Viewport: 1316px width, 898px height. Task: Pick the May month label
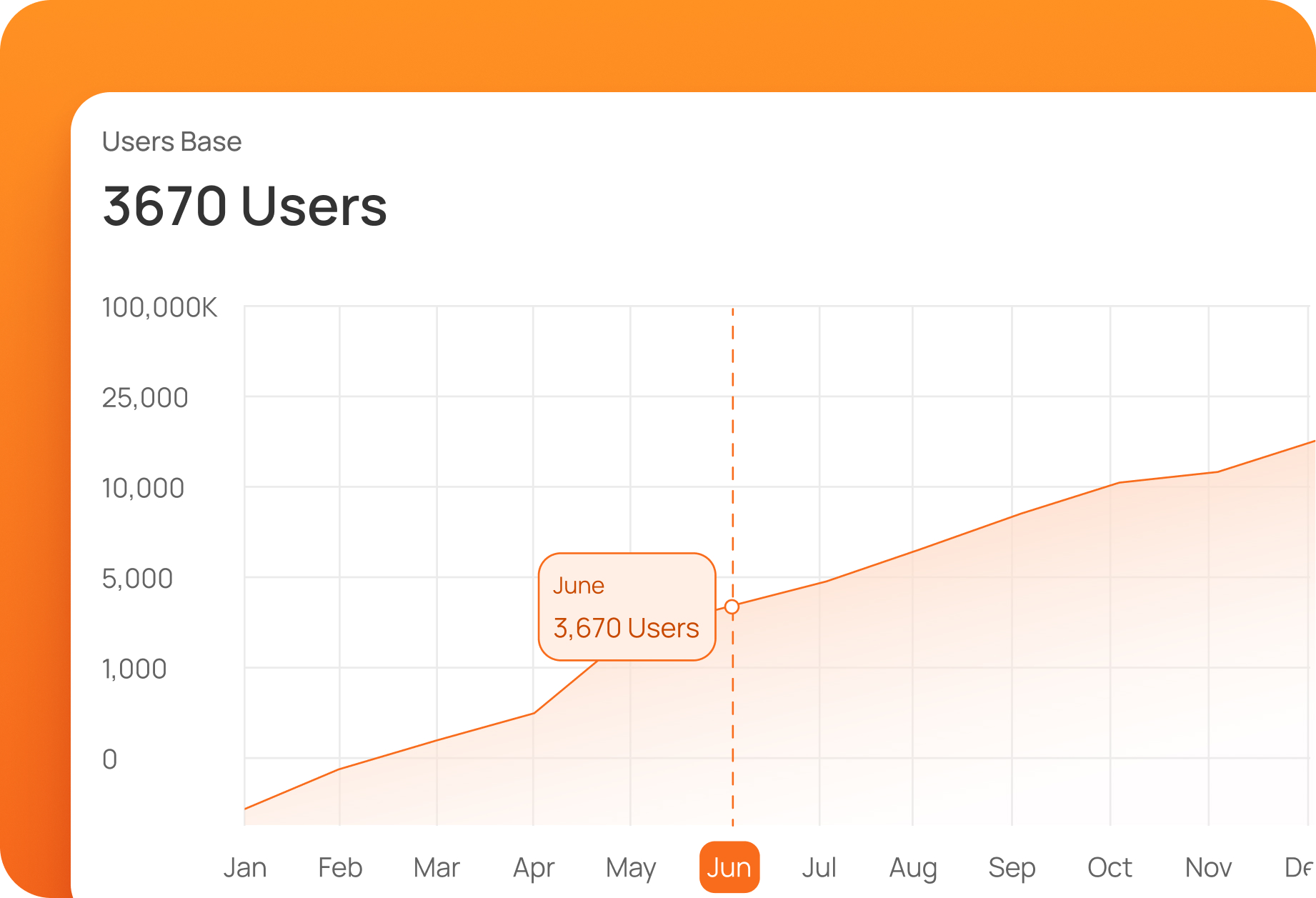click(631, 868)
